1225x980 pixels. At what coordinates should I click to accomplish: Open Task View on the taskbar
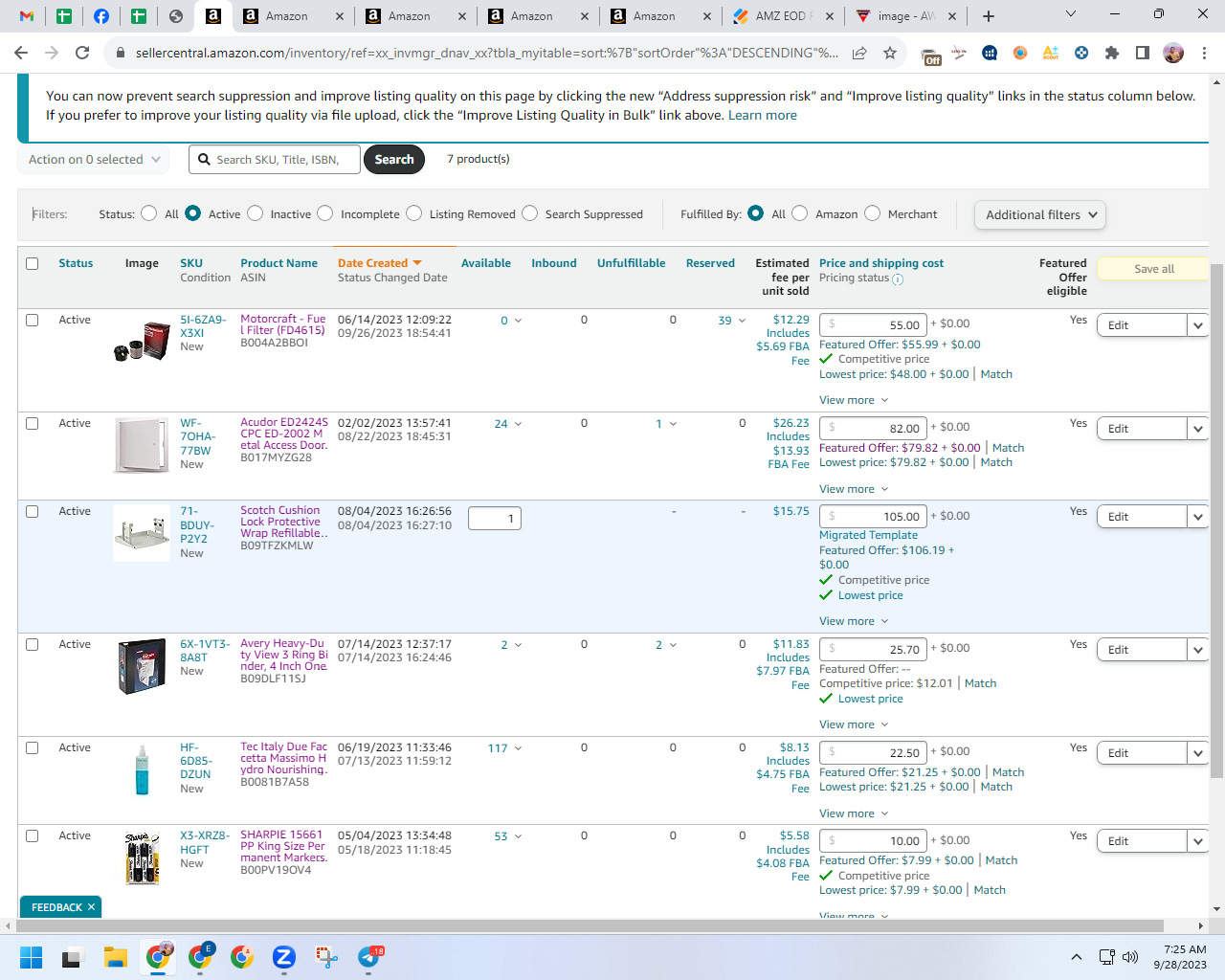click(73, 957)
